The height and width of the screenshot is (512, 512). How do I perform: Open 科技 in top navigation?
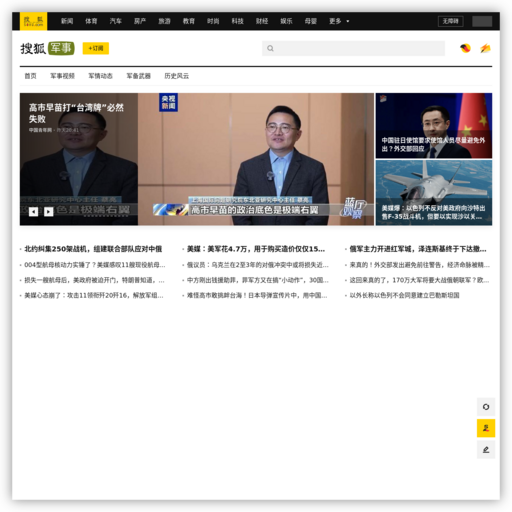[237, 21]
